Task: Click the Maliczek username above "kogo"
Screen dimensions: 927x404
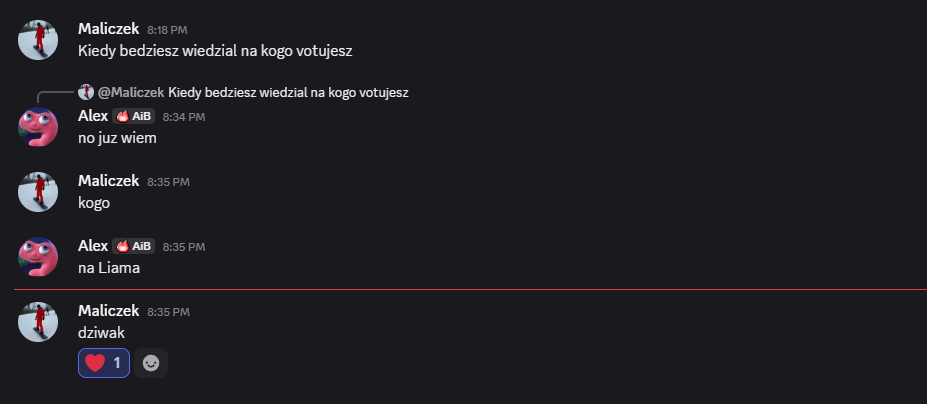Action: coord(108,181)
